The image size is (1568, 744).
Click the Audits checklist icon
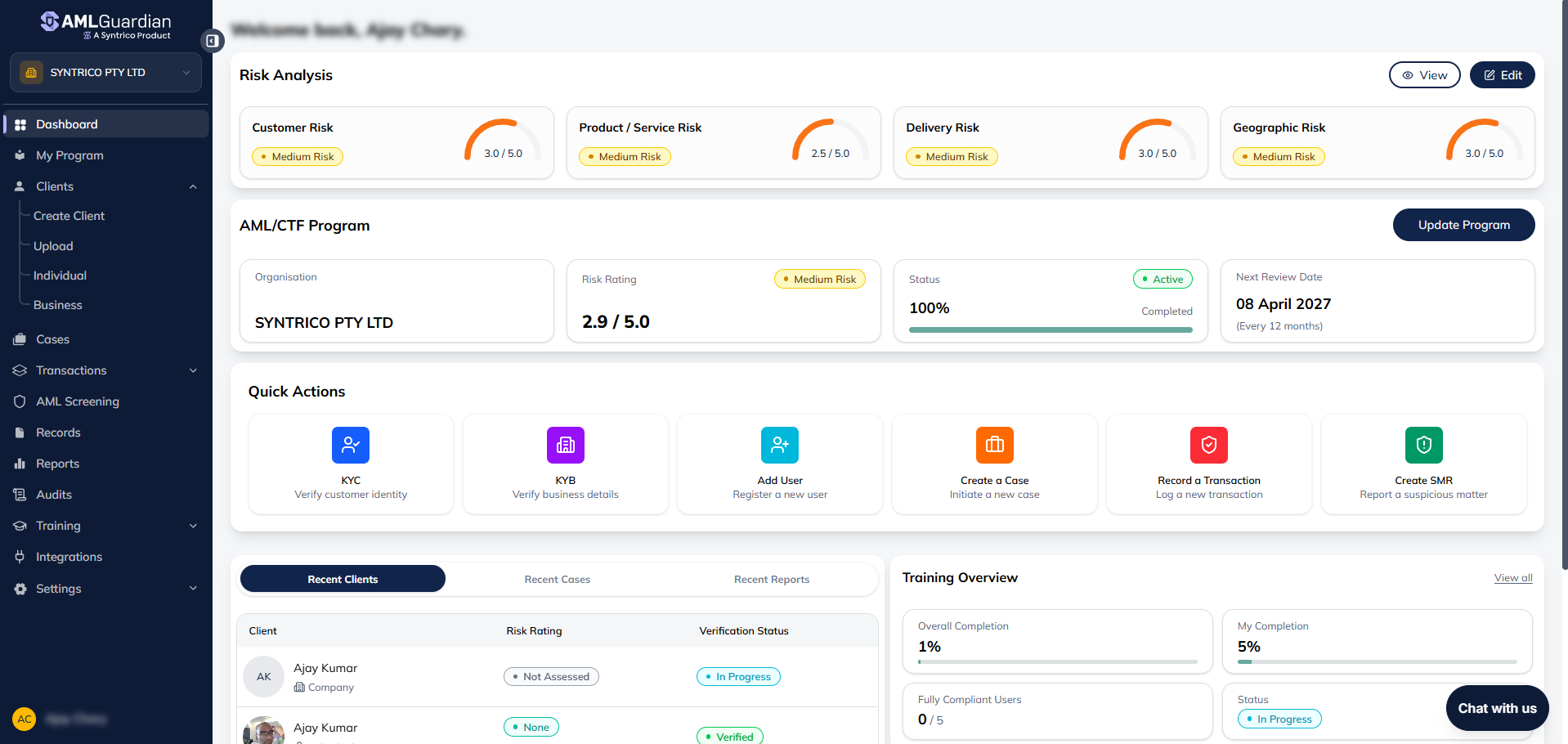(x=20, y=495)
